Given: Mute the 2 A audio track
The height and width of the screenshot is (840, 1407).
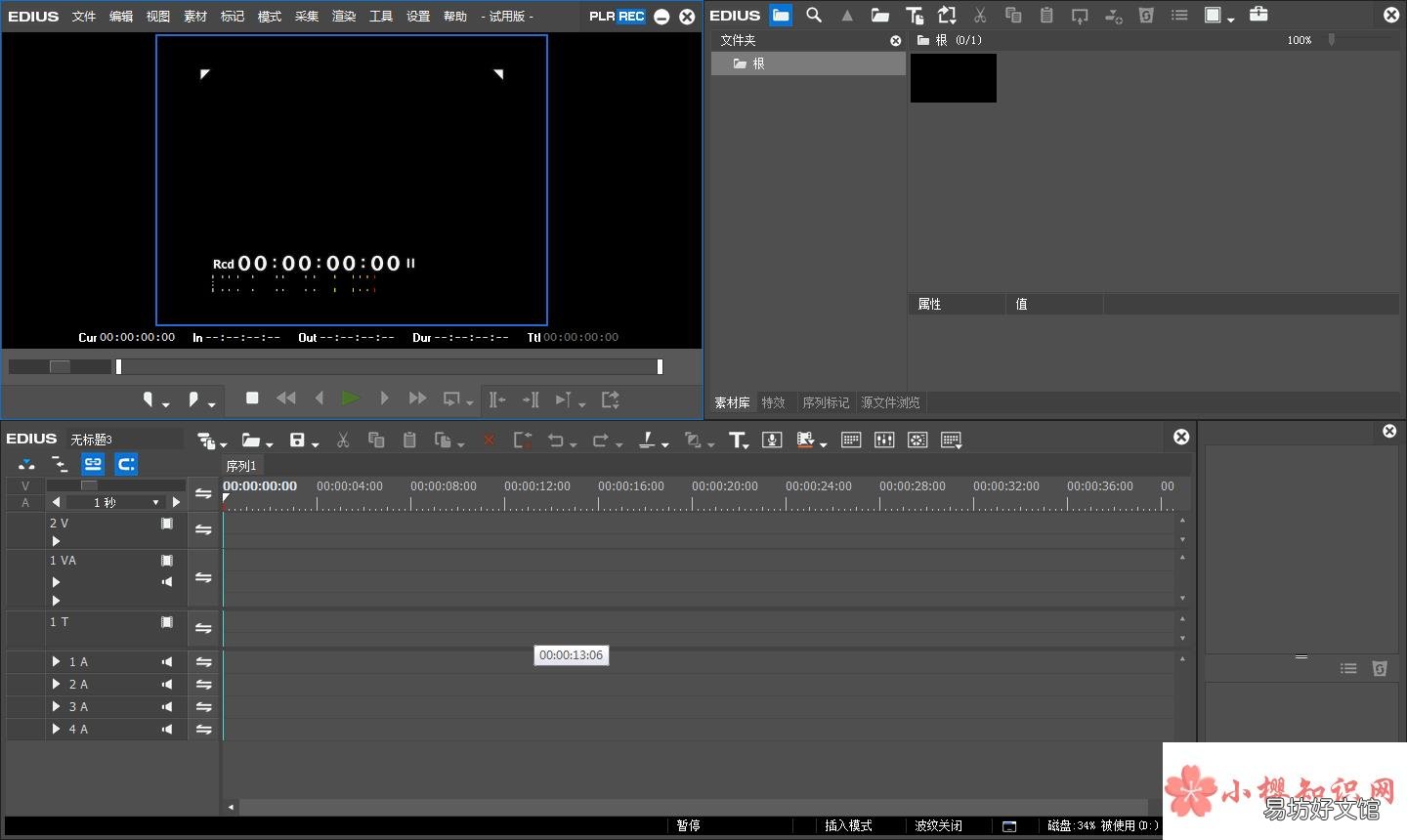Looking at the screenshot, I should (167, 684).
